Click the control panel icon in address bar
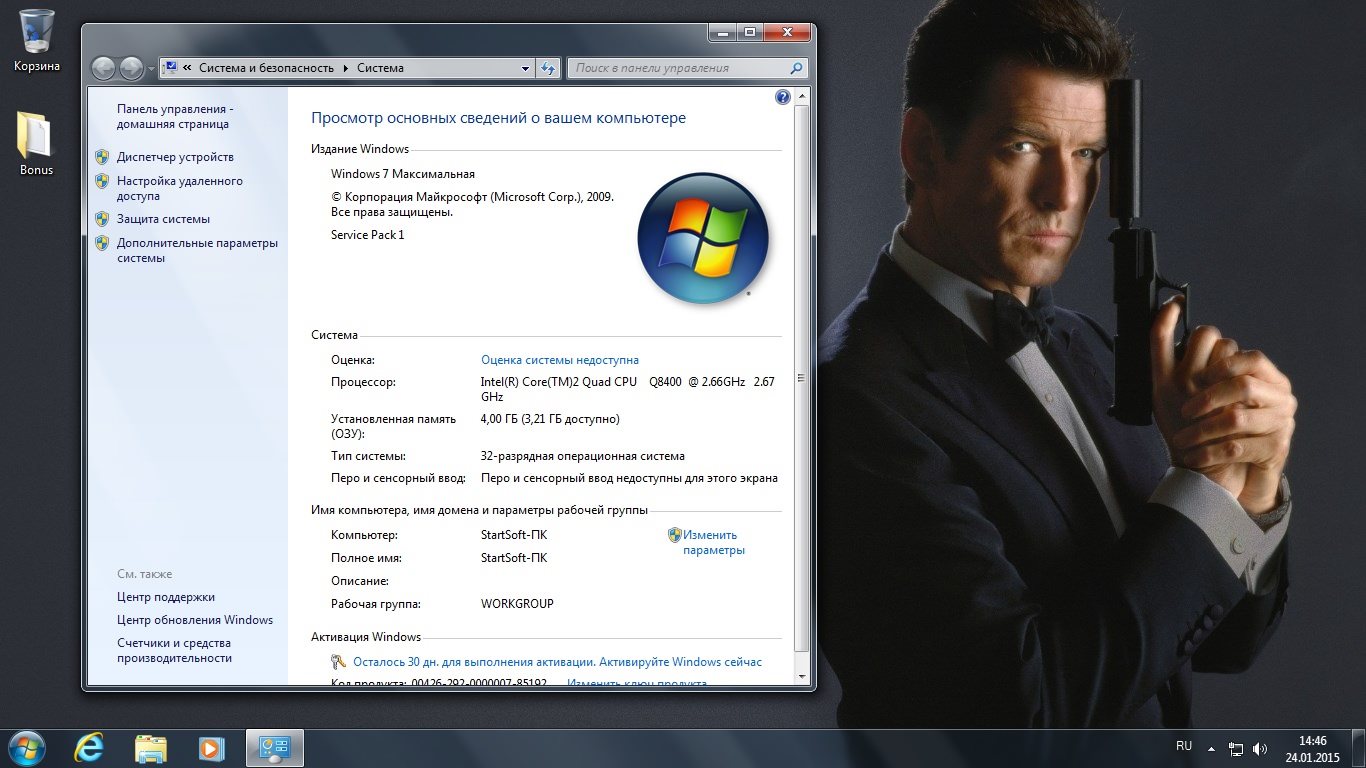This screenshot has width=1366, height=768. click(x=170, y=68)
